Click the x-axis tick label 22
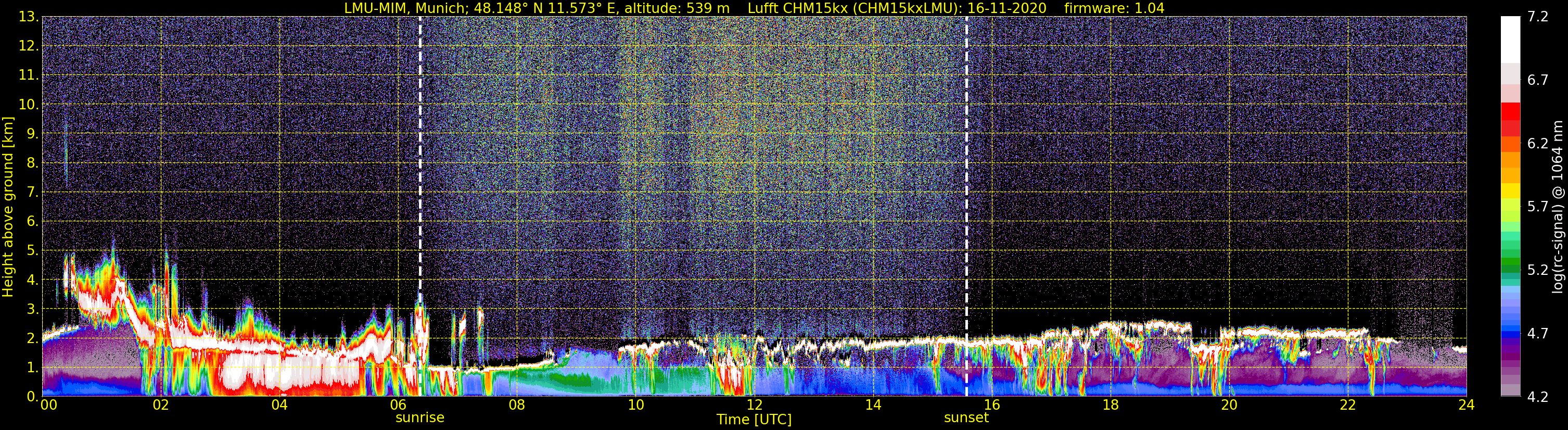Image resolution: width=1568 pixels, height=430 pixels. [x=1348, y=406]
